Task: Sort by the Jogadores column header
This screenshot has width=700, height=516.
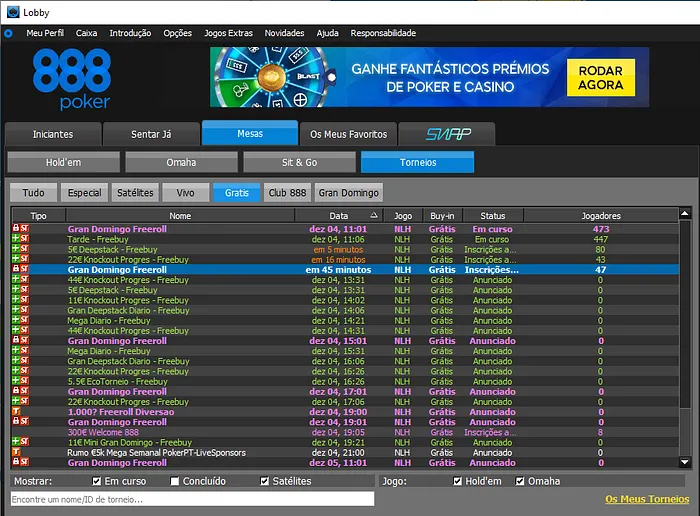Action: pyautogui.click(x=601, y=216)
